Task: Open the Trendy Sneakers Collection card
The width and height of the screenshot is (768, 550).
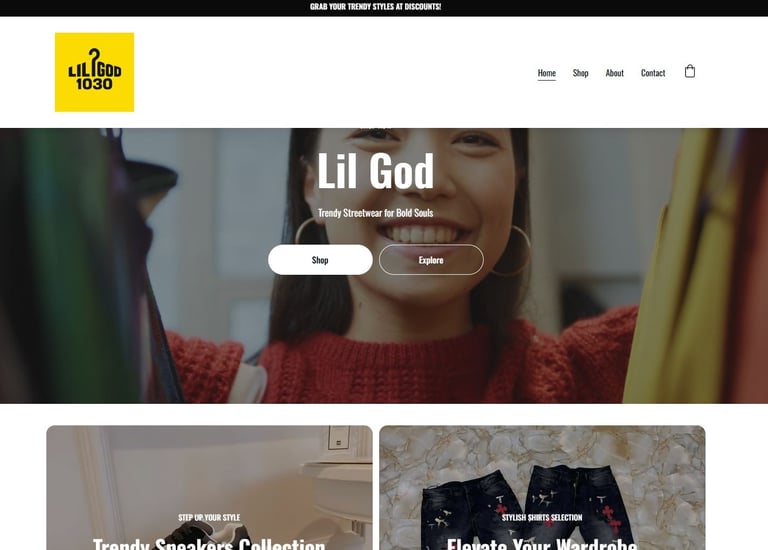Action: coord(210,488)
